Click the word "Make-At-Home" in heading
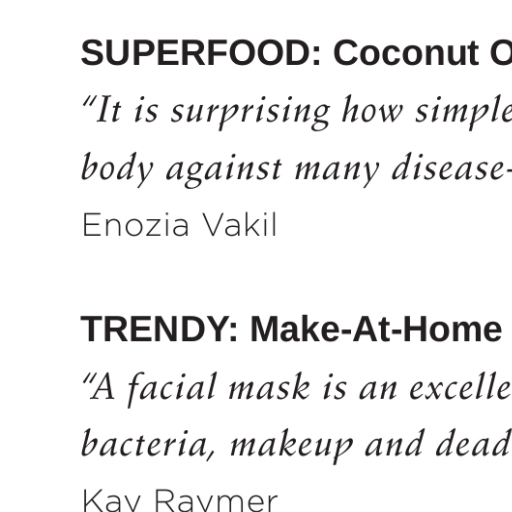512x512 pixels. pos(376,329)
